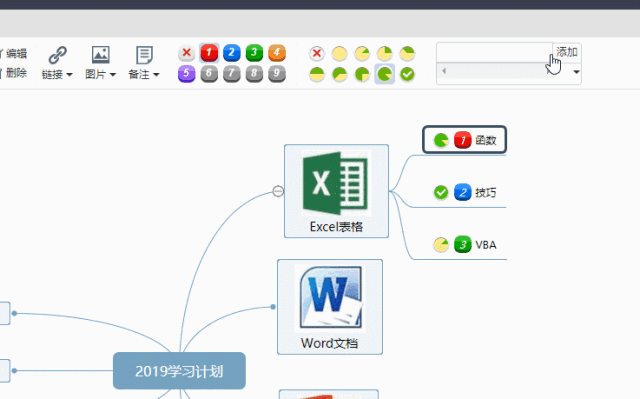Select the Excel表格 node

pos(336,191)
